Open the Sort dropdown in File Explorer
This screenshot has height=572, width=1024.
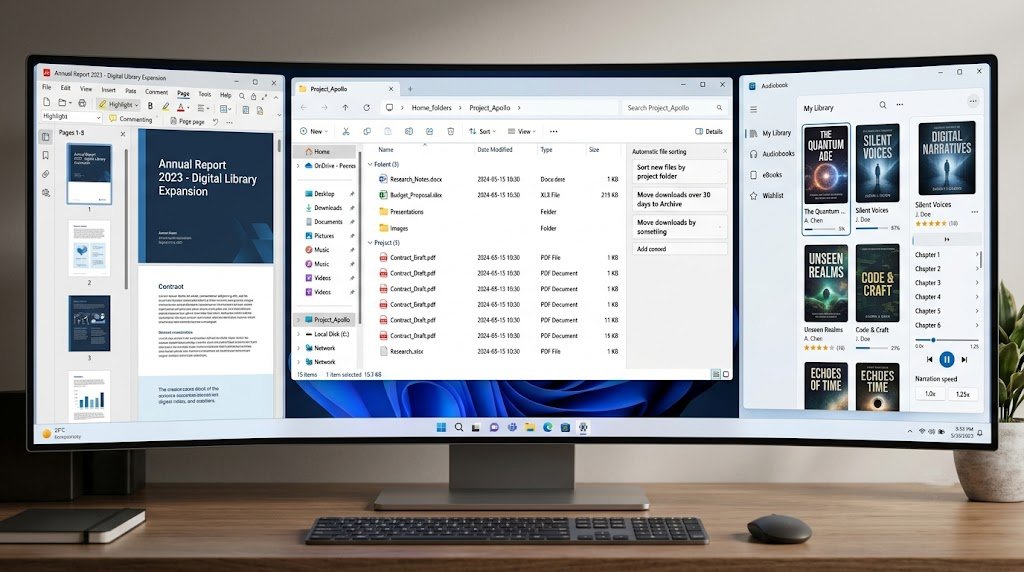pos(483,131)
